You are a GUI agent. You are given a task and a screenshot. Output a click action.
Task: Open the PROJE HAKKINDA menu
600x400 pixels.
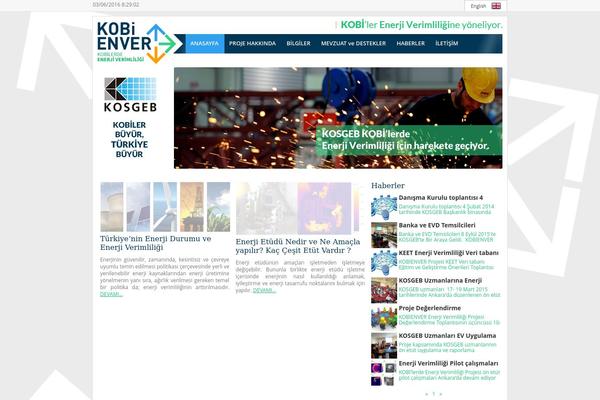tap(253, 43)
